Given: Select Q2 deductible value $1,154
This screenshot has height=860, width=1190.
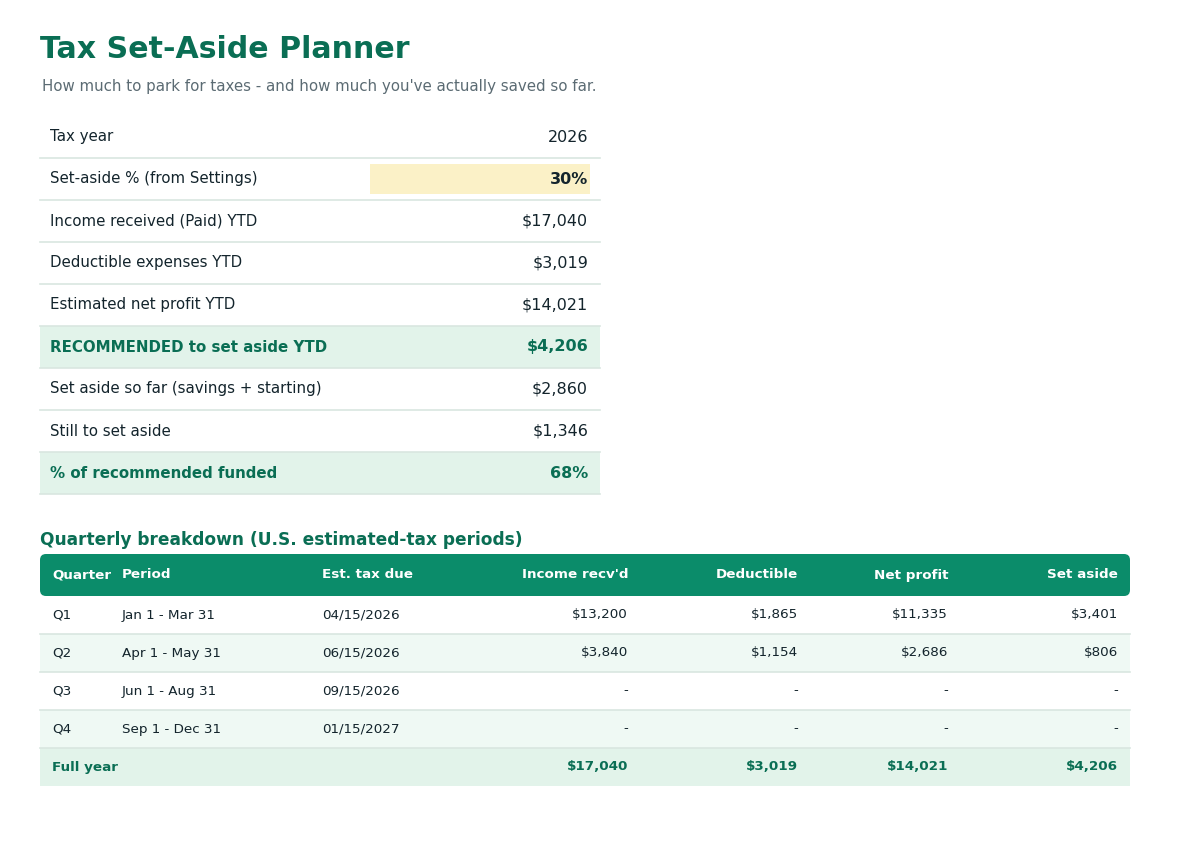Looking at the screenshot, I should tap(773, 652).
